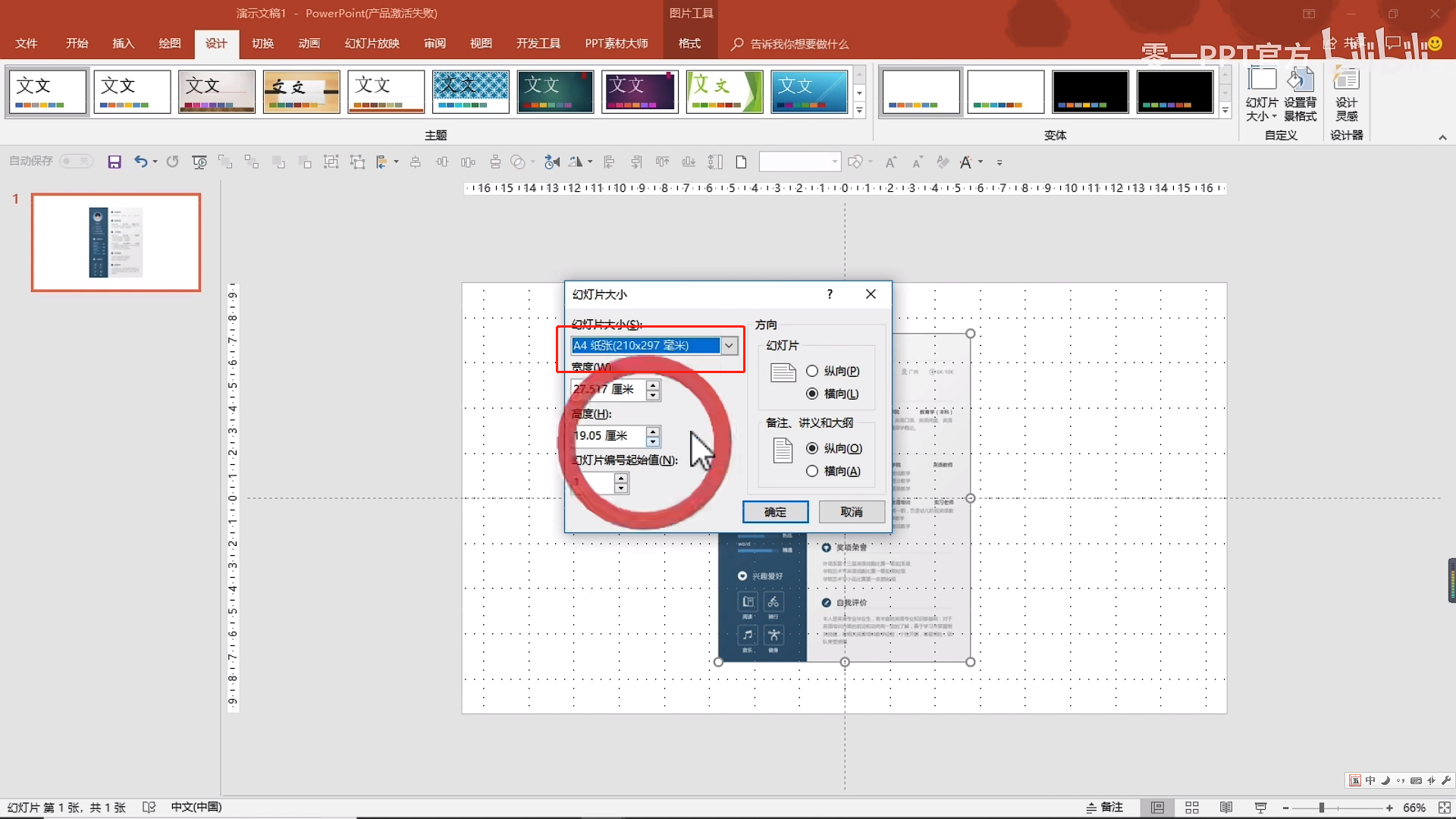Close the Slide Size dialog
1456x819 pixels.
871,294
